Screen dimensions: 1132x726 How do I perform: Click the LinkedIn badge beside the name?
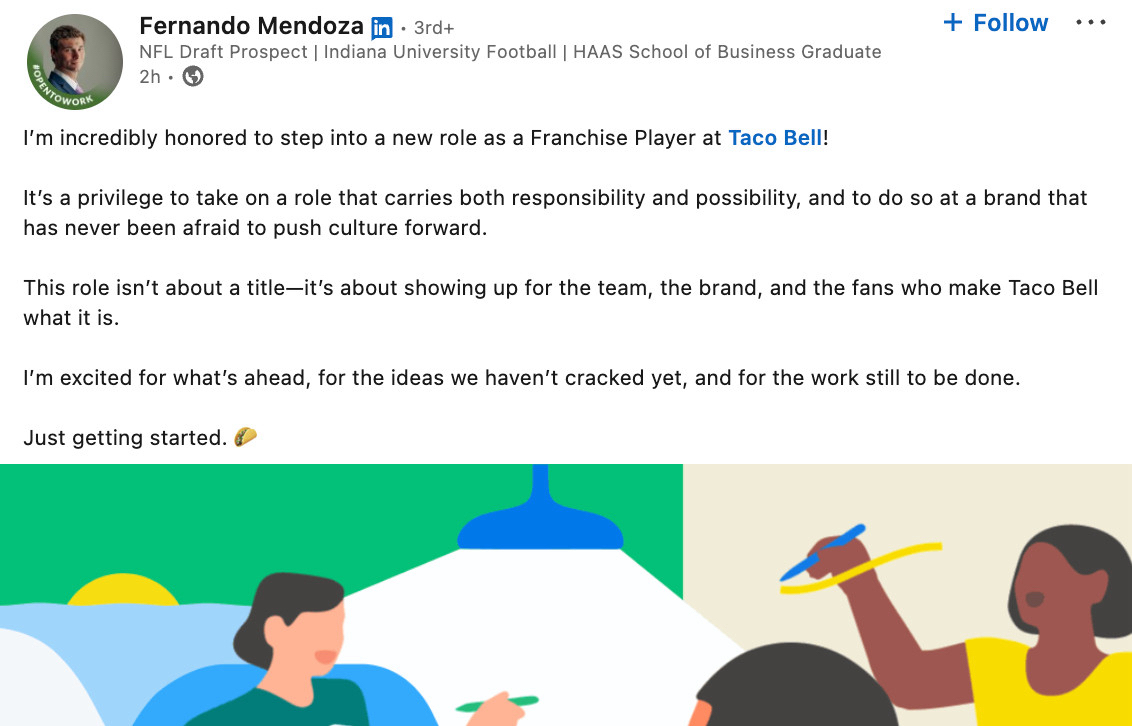click(x=381, y=28)
